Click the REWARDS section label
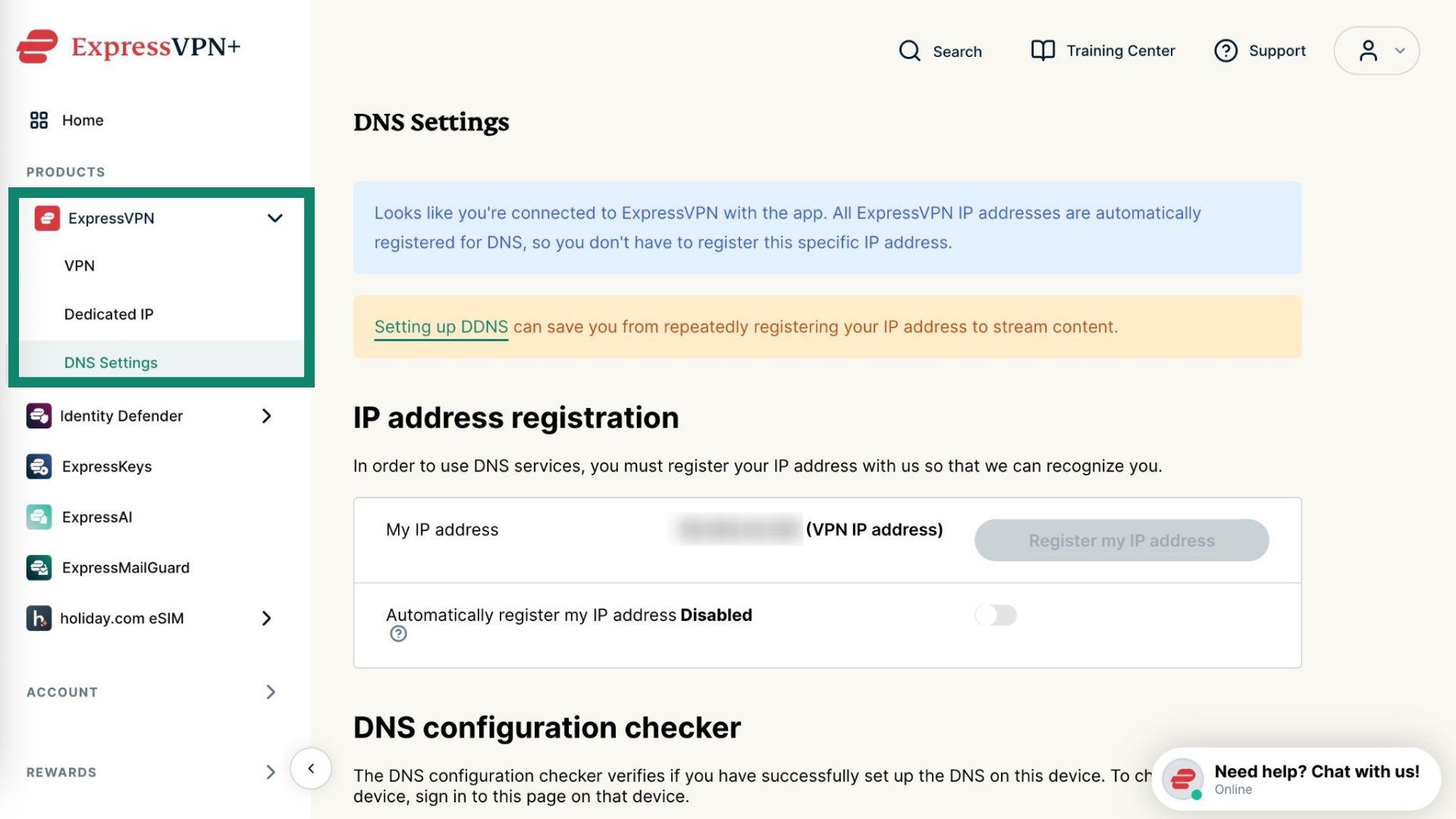1456x819 pixels. click(x=61, y=773)
